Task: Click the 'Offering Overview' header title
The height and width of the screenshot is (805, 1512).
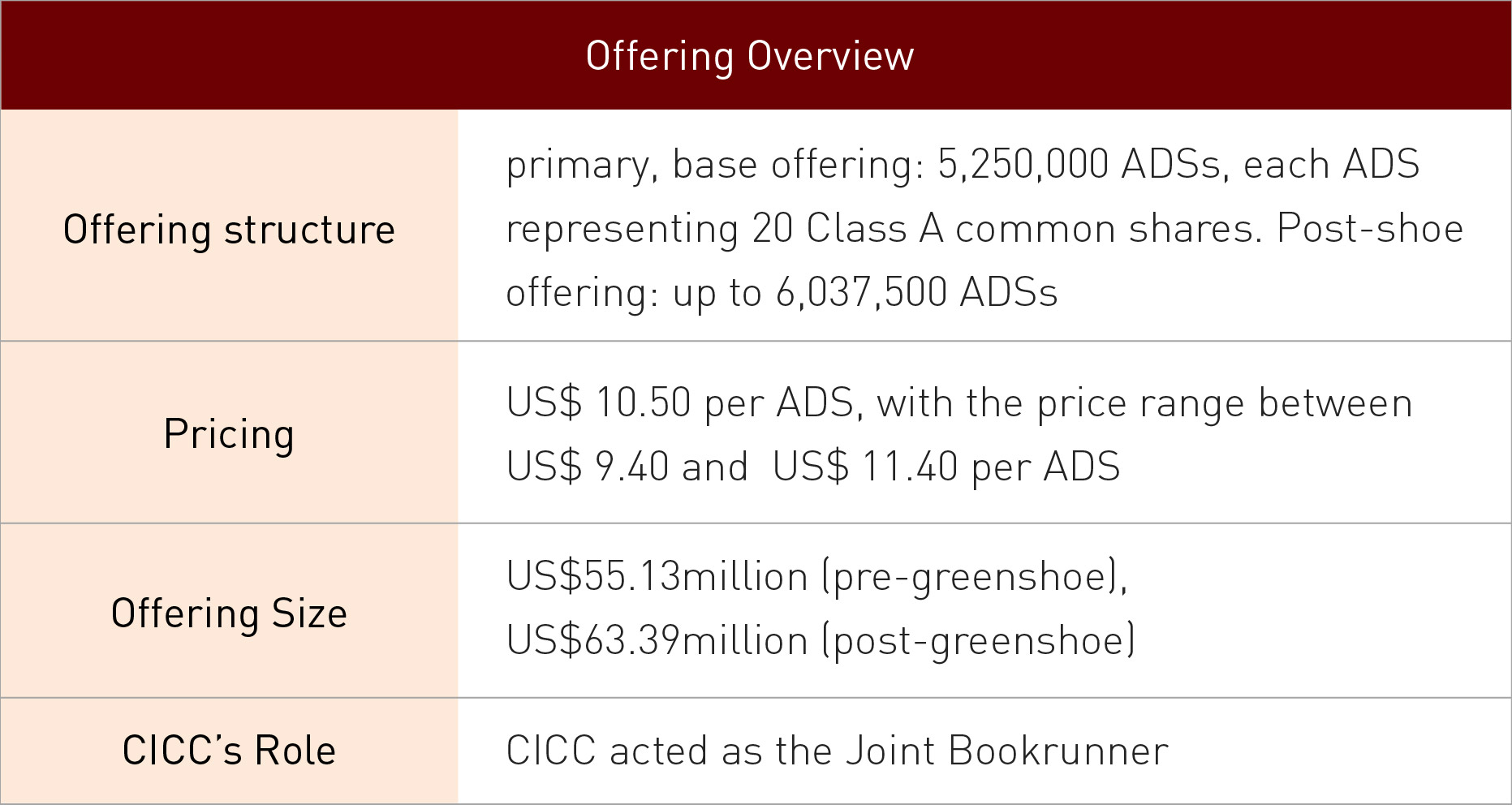Action: click(x=749, y=56)
